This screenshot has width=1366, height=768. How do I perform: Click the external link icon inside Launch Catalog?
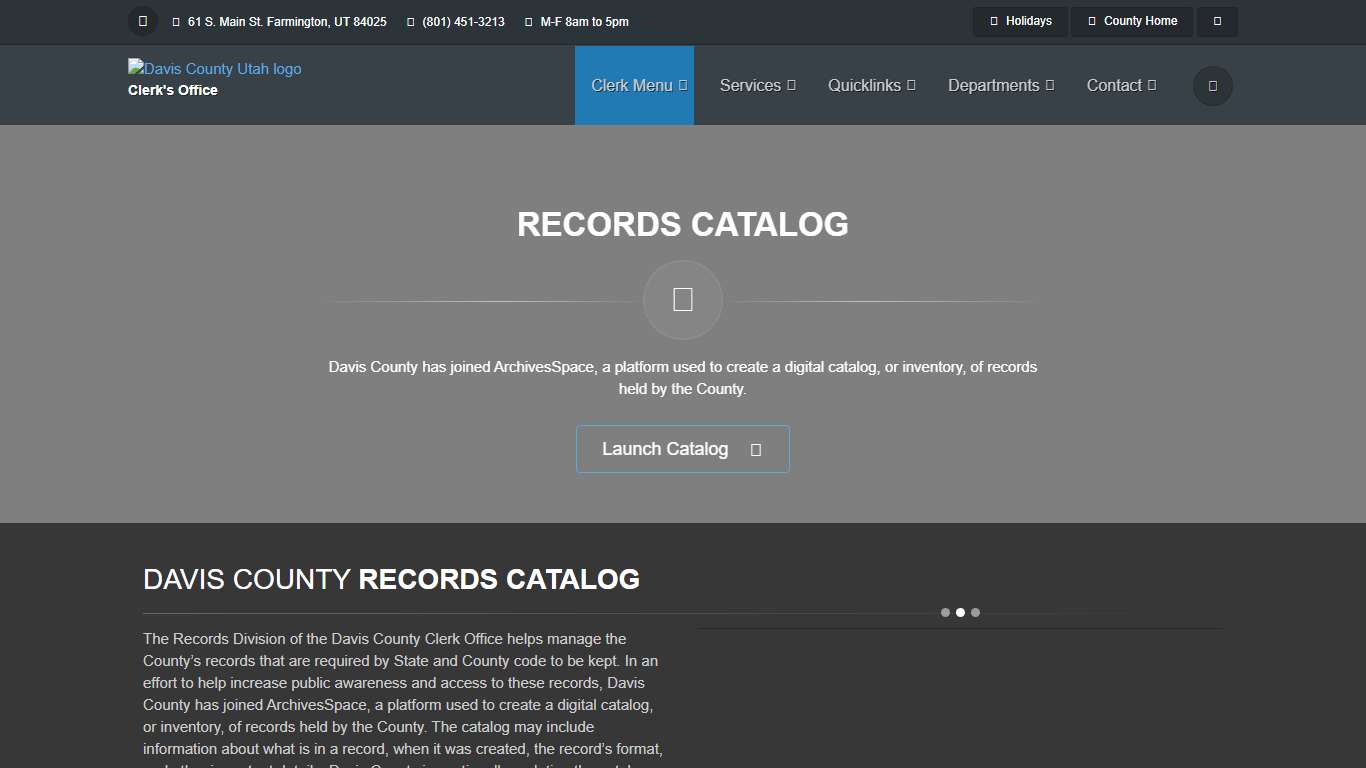coord(753,449)
